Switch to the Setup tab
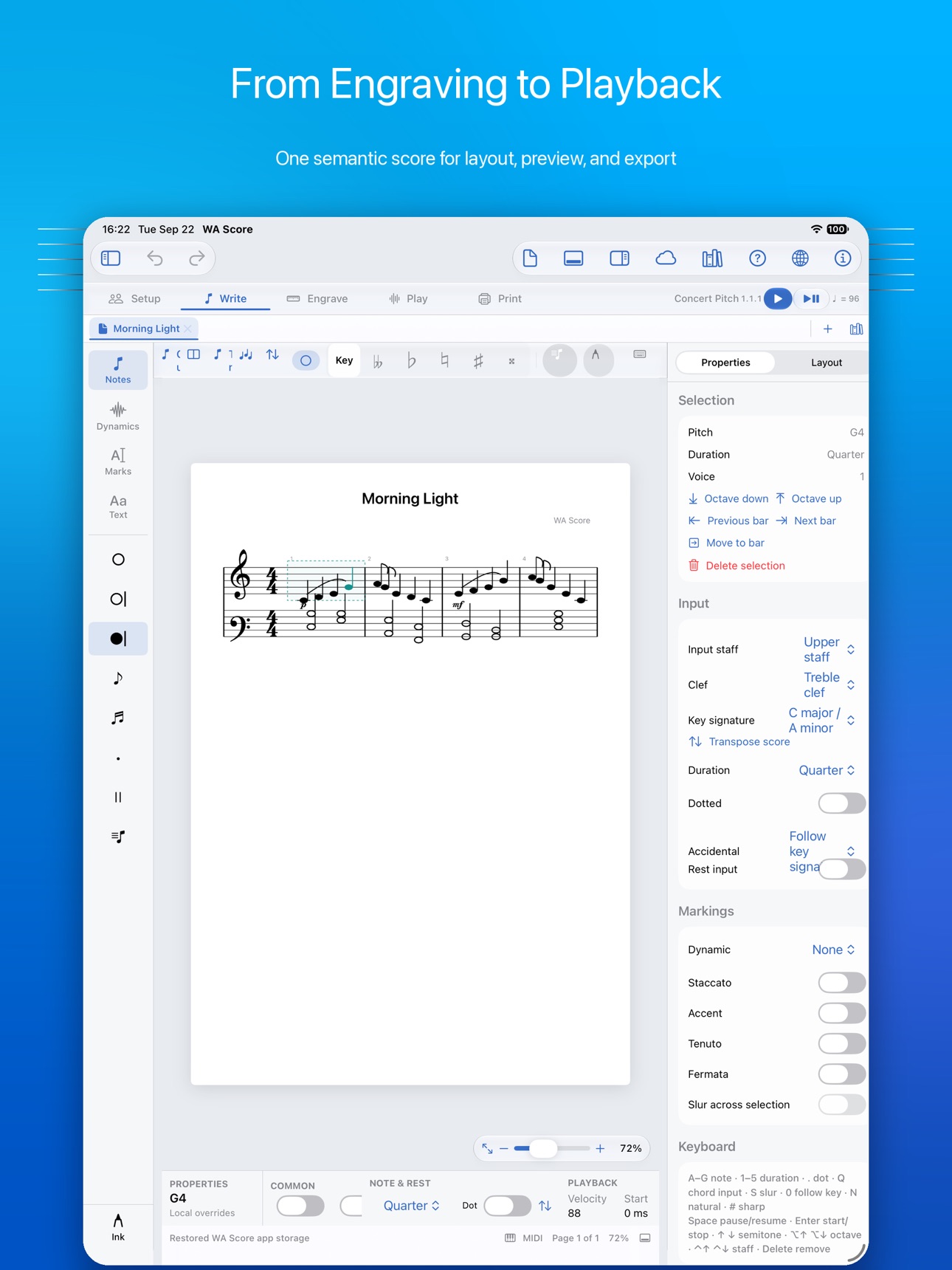952x1270 pixels. click(134, 299)
